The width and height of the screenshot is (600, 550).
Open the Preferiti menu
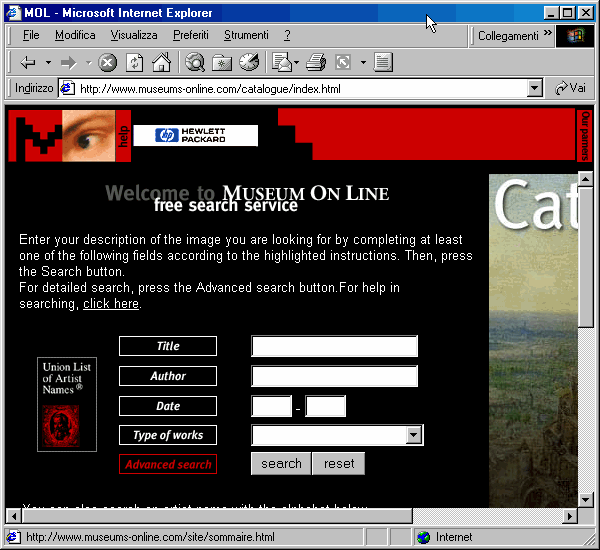[x=191, y=35]
